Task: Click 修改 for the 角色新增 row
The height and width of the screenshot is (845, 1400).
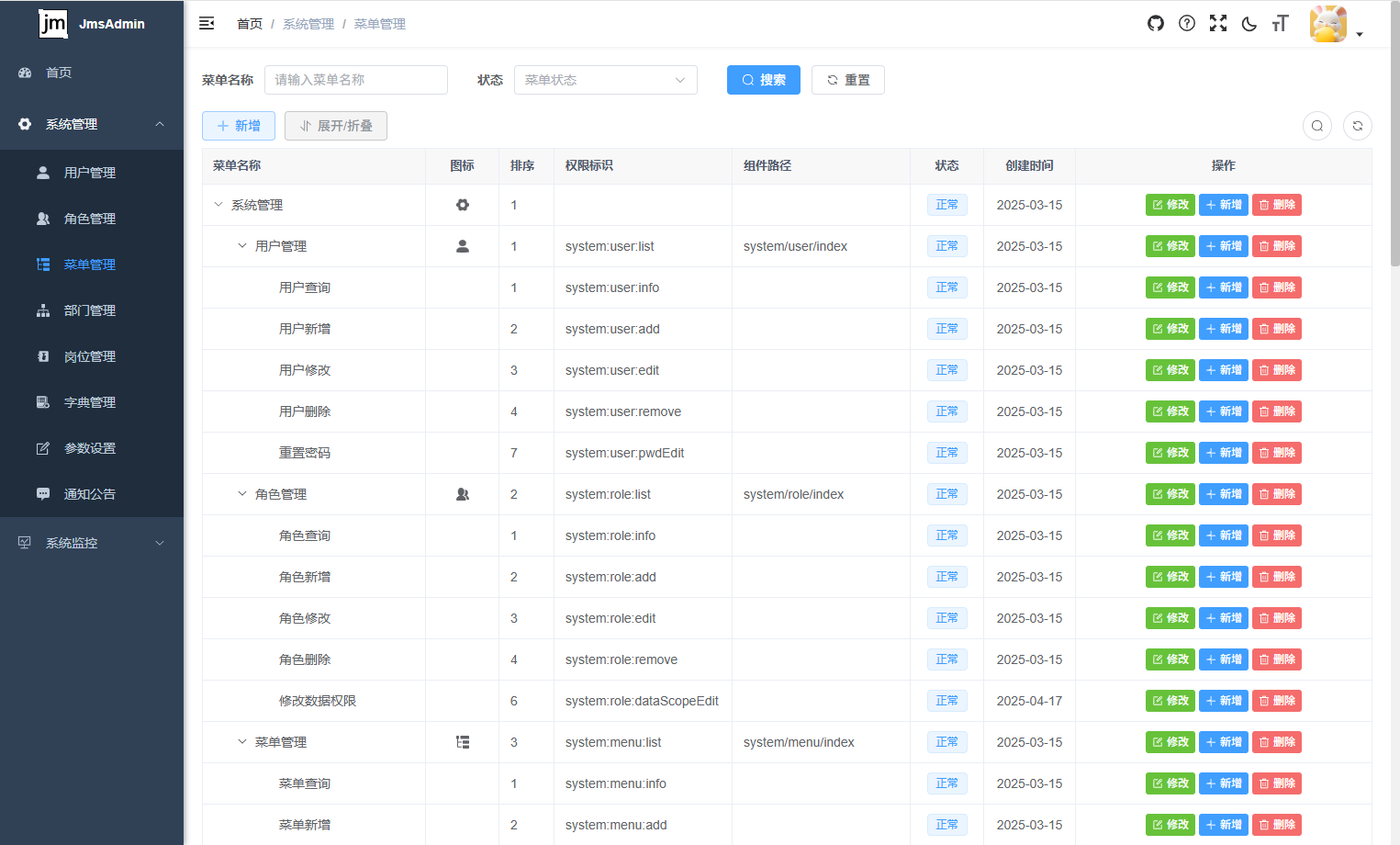Action: pyautogui.click(x=1170, y=577)
